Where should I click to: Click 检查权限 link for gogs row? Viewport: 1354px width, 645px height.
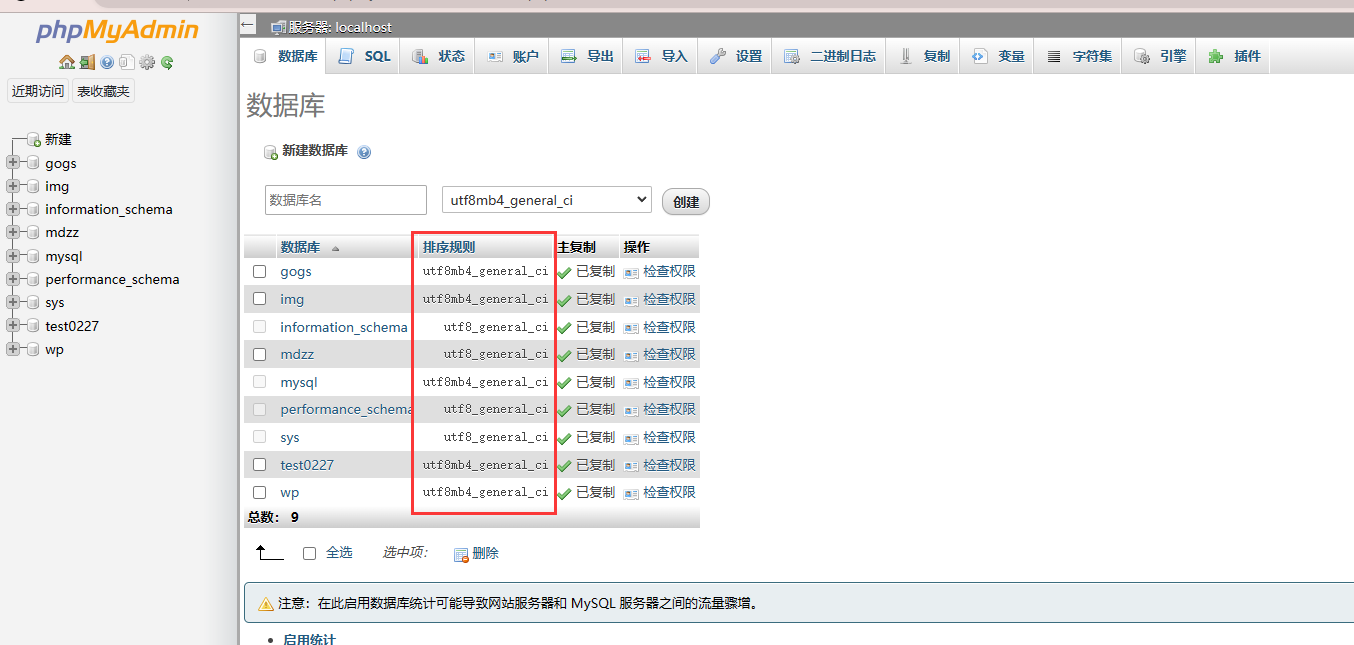[x=669, y=271]
